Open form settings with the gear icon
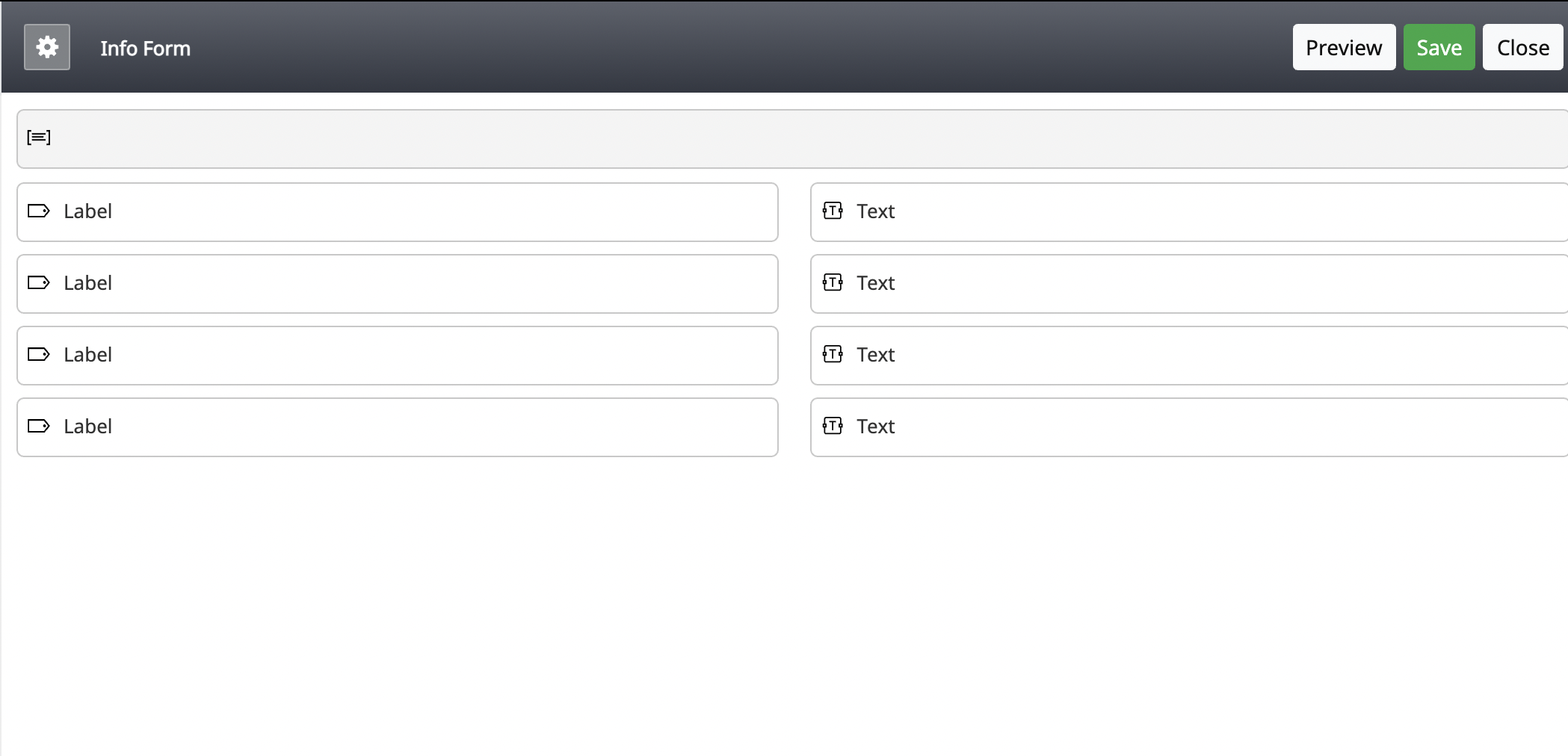The width and height of the screenshot is (1568, 756). coord(47,47)
